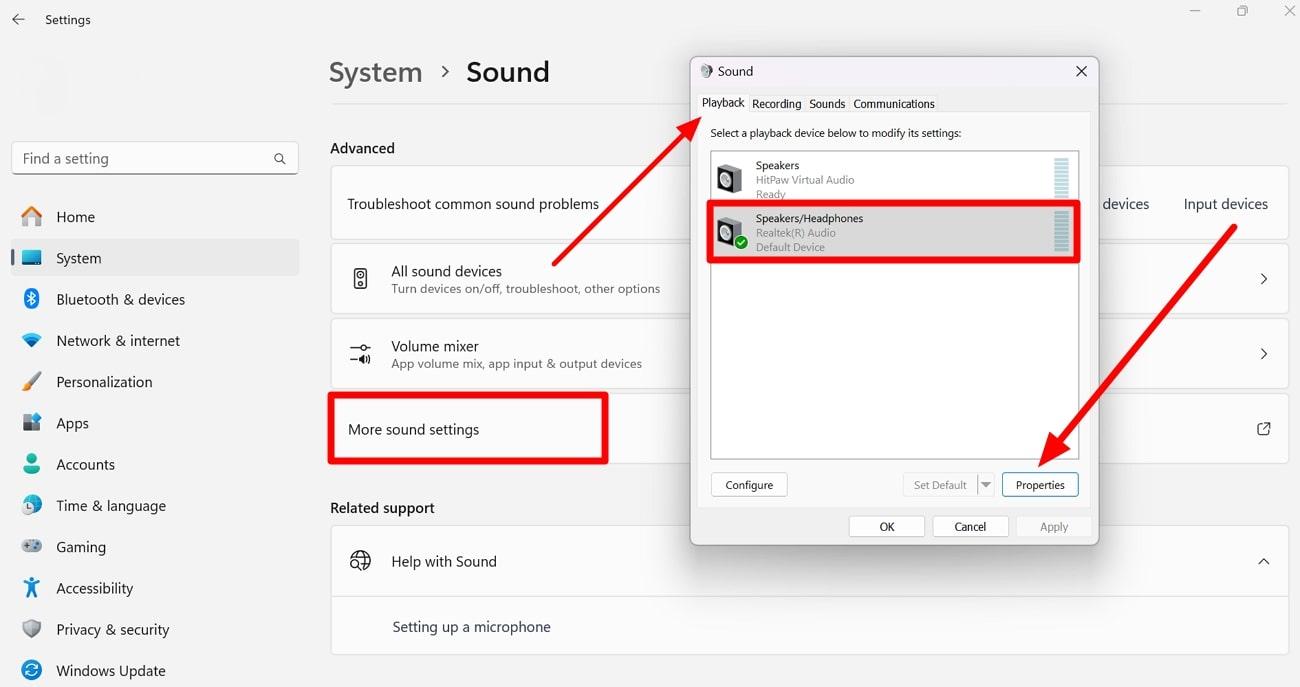Screen dimensions: 1300x687
Task: Open Windows Update from the sidebar icon
Action: [33, 670]
